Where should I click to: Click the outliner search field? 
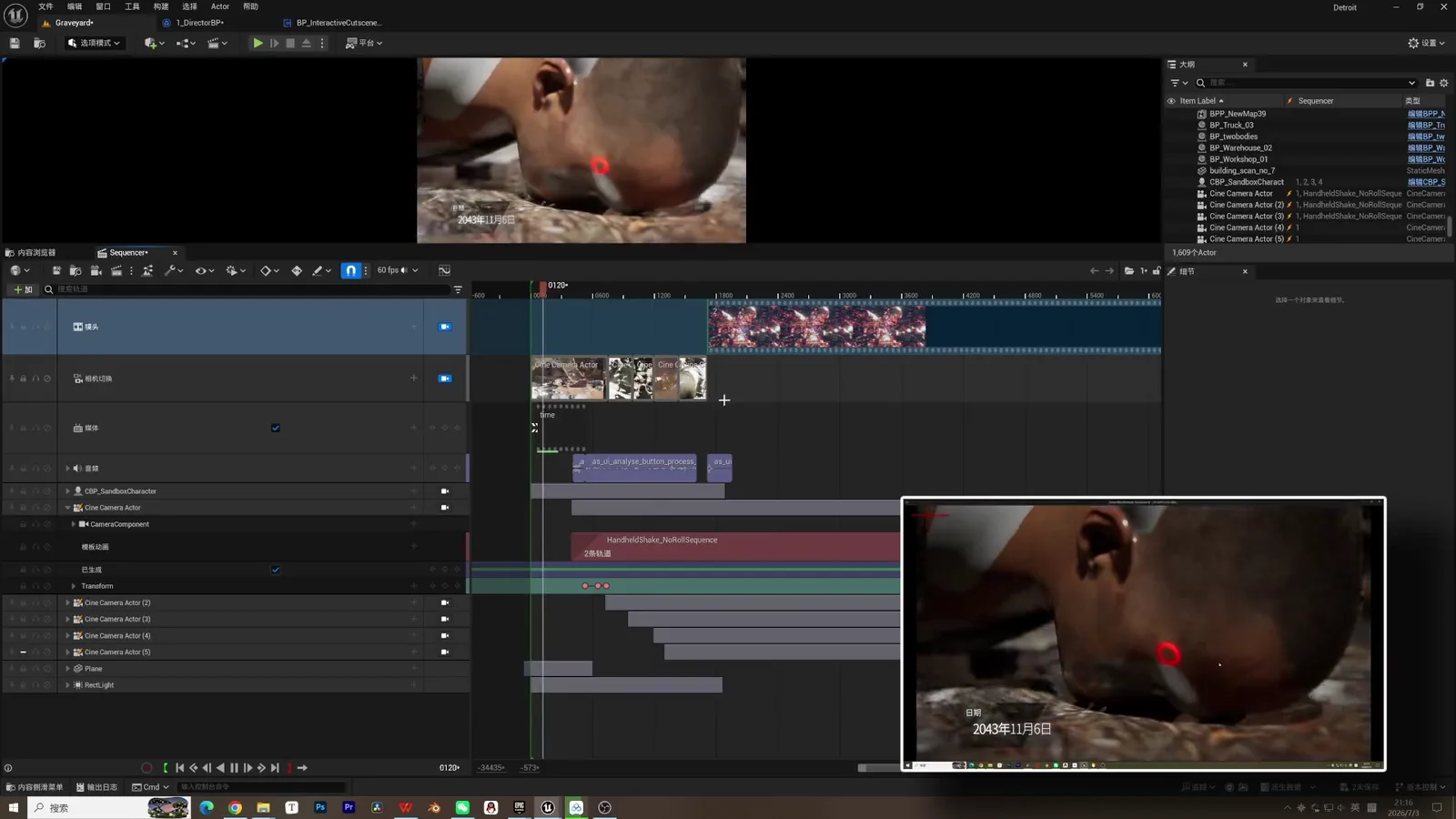click(1306, 83)
